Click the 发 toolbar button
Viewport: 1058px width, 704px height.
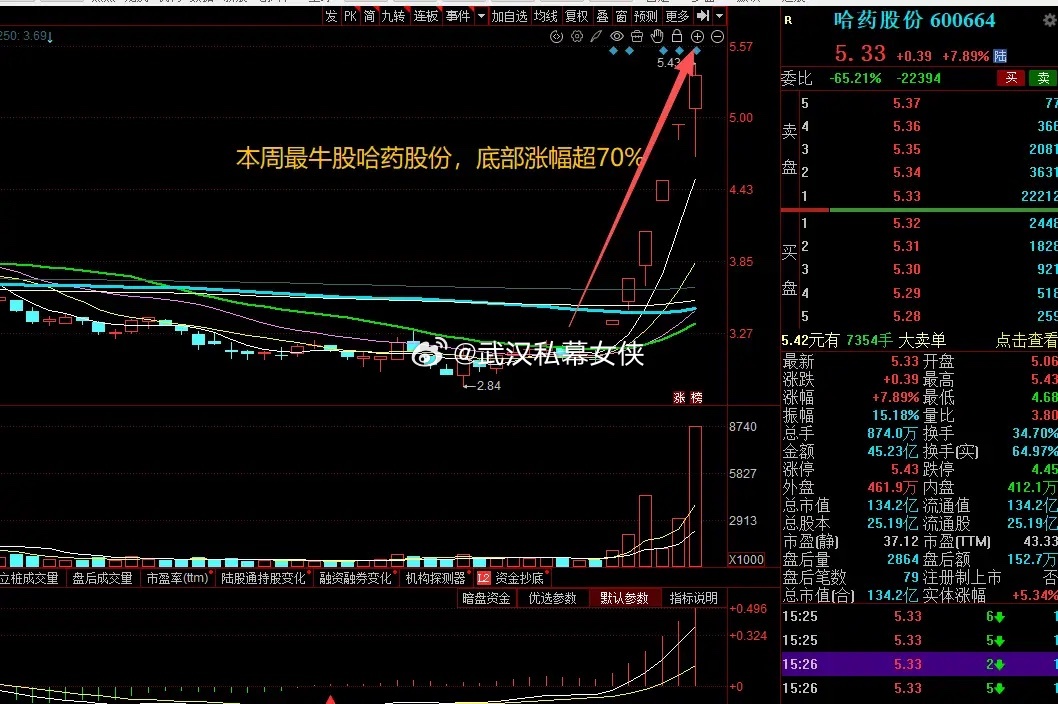(331, 16)
